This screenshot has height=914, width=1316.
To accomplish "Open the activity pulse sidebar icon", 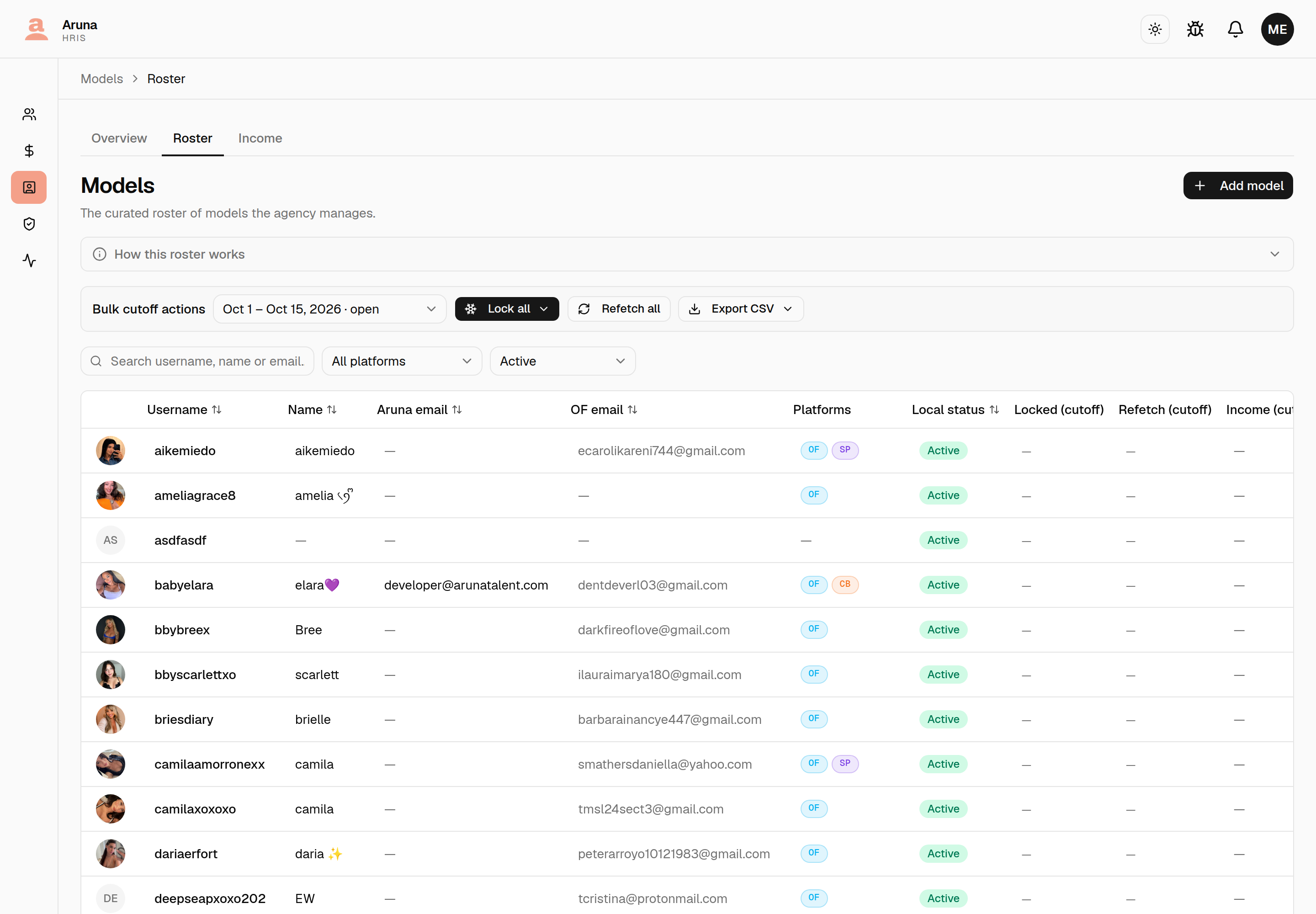I will point(29,260).
